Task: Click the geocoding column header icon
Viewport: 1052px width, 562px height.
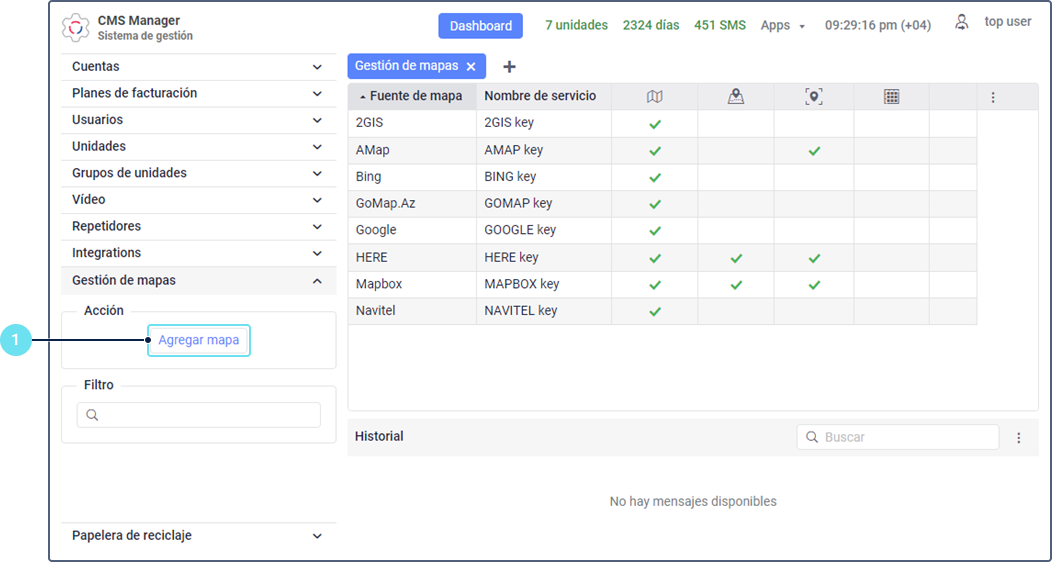Action: 813,96
